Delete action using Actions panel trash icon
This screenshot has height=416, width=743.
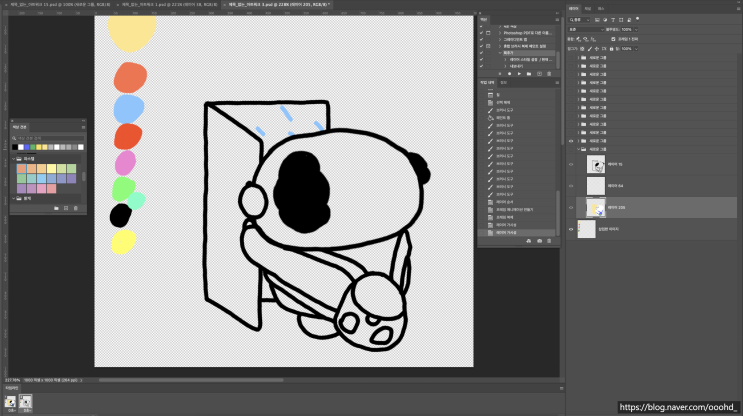tap(549, 74)
